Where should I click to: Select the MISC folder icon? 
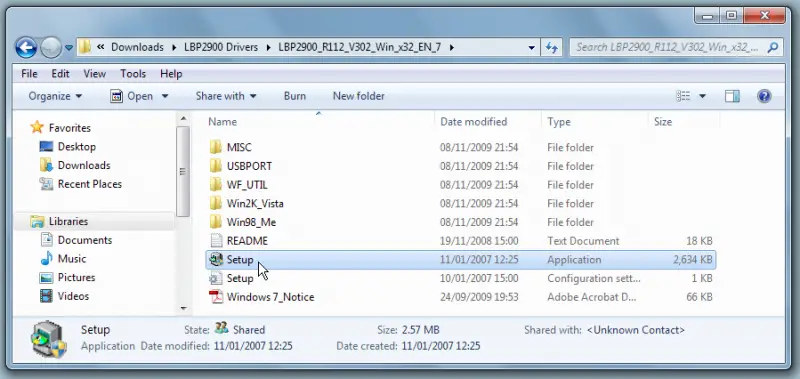[x=216, y=147]
